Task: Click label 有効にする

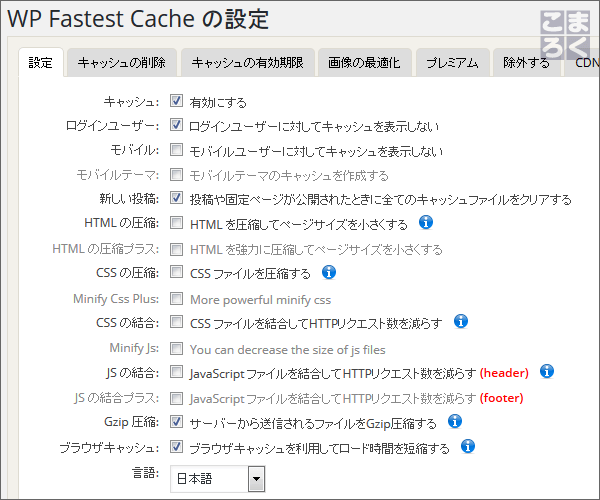Action: point(218,102)
